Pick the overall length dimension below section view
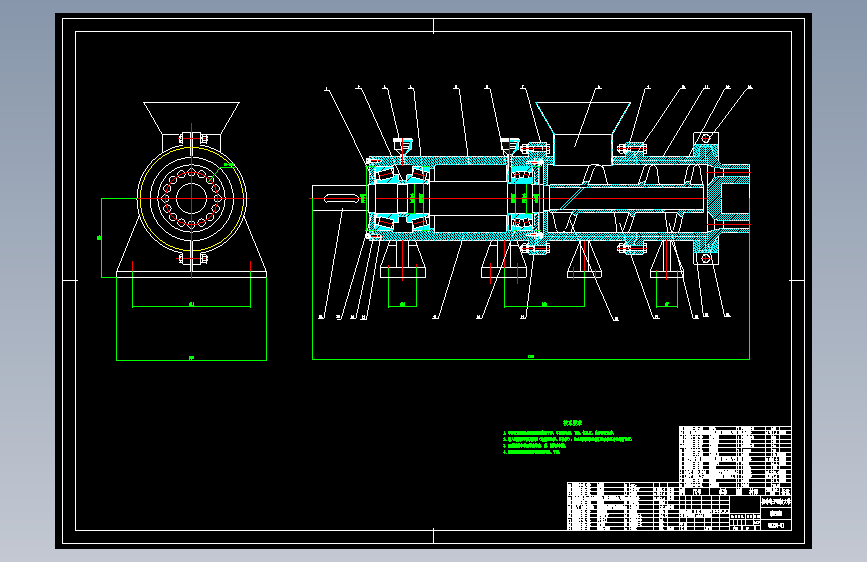 [x=531, y=359]
